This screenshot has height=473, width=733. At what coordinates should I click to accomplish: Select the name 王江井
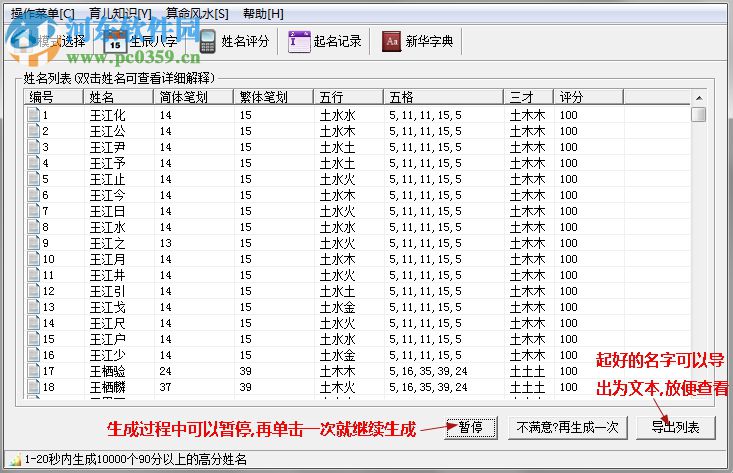click(x=108, y=275)
